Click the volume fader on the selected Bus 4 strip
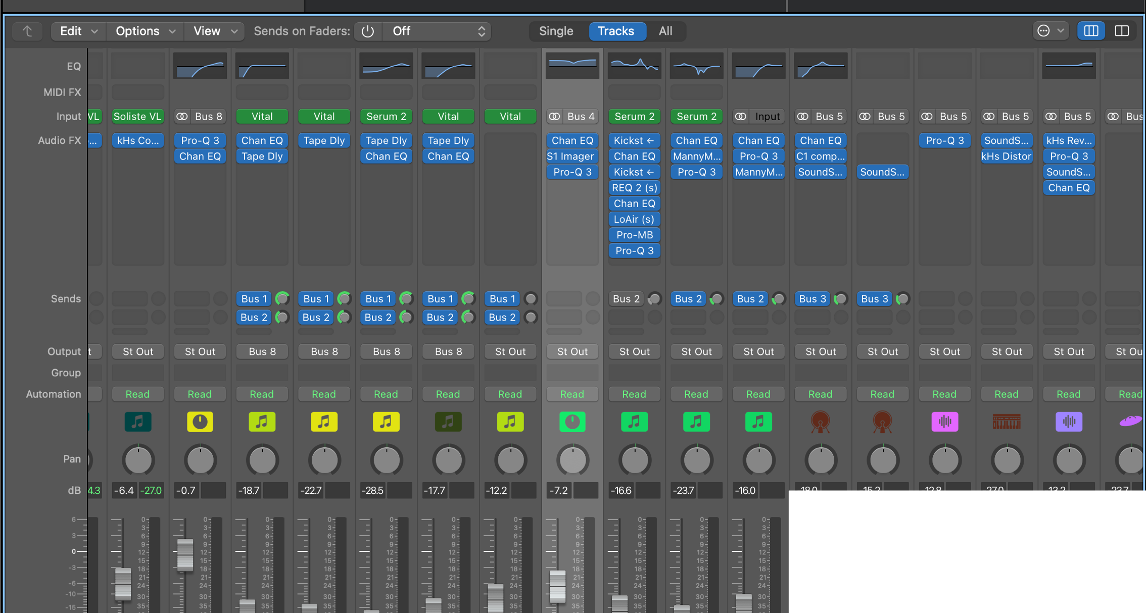1146x614 pixels. 558,586
